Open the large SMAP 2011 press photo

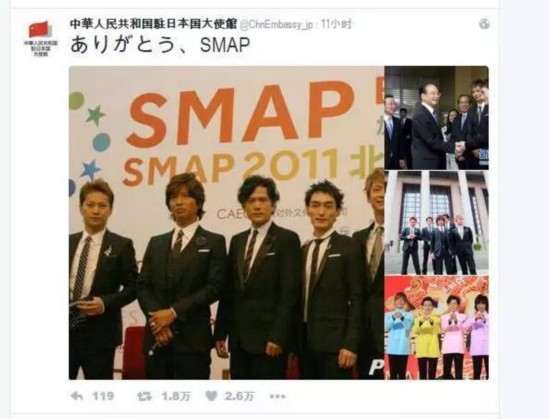(226, 223)
